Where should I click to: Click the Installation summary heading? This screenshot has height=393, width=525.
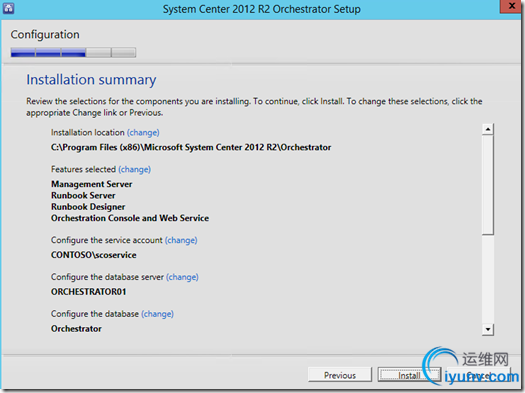pyautogui.click(x=91, y=80)
